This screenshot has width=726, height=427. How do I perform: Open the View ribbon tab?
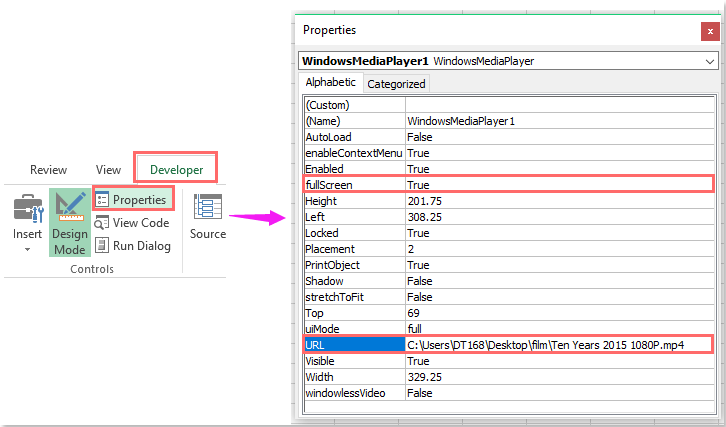(x=108, y=170)
